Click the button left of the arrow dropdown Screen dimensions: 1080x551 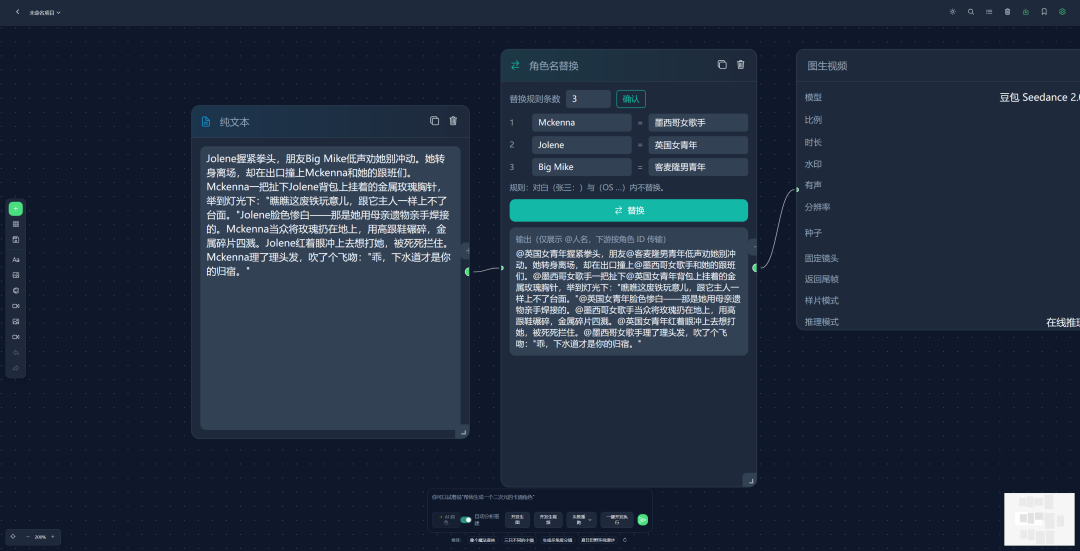pos(548,520)
